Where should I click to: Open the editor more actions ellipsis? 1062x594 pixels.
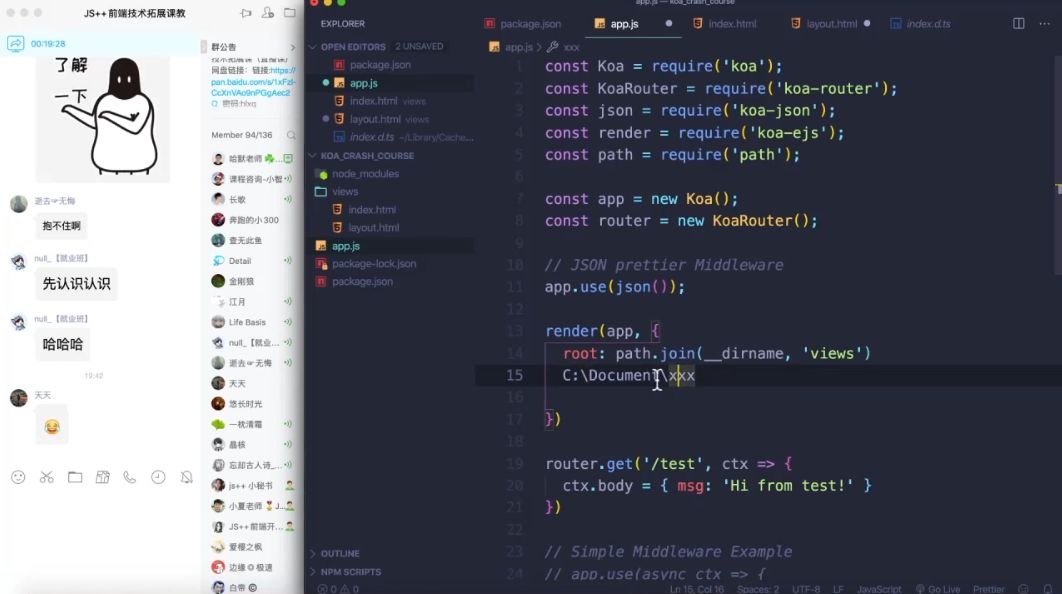pos(1044,24)
